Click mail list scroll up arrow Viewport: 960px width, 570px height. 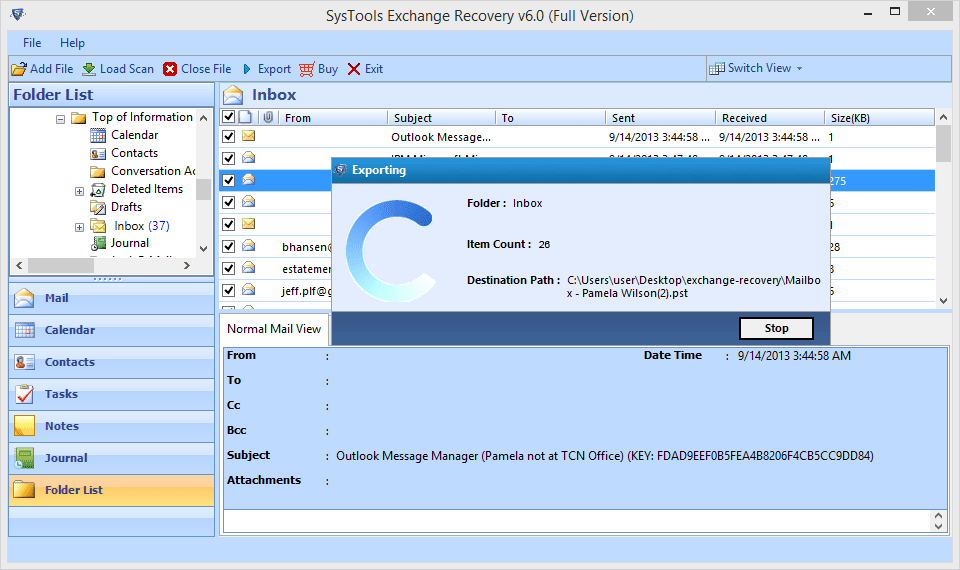[x=943, y=117]
